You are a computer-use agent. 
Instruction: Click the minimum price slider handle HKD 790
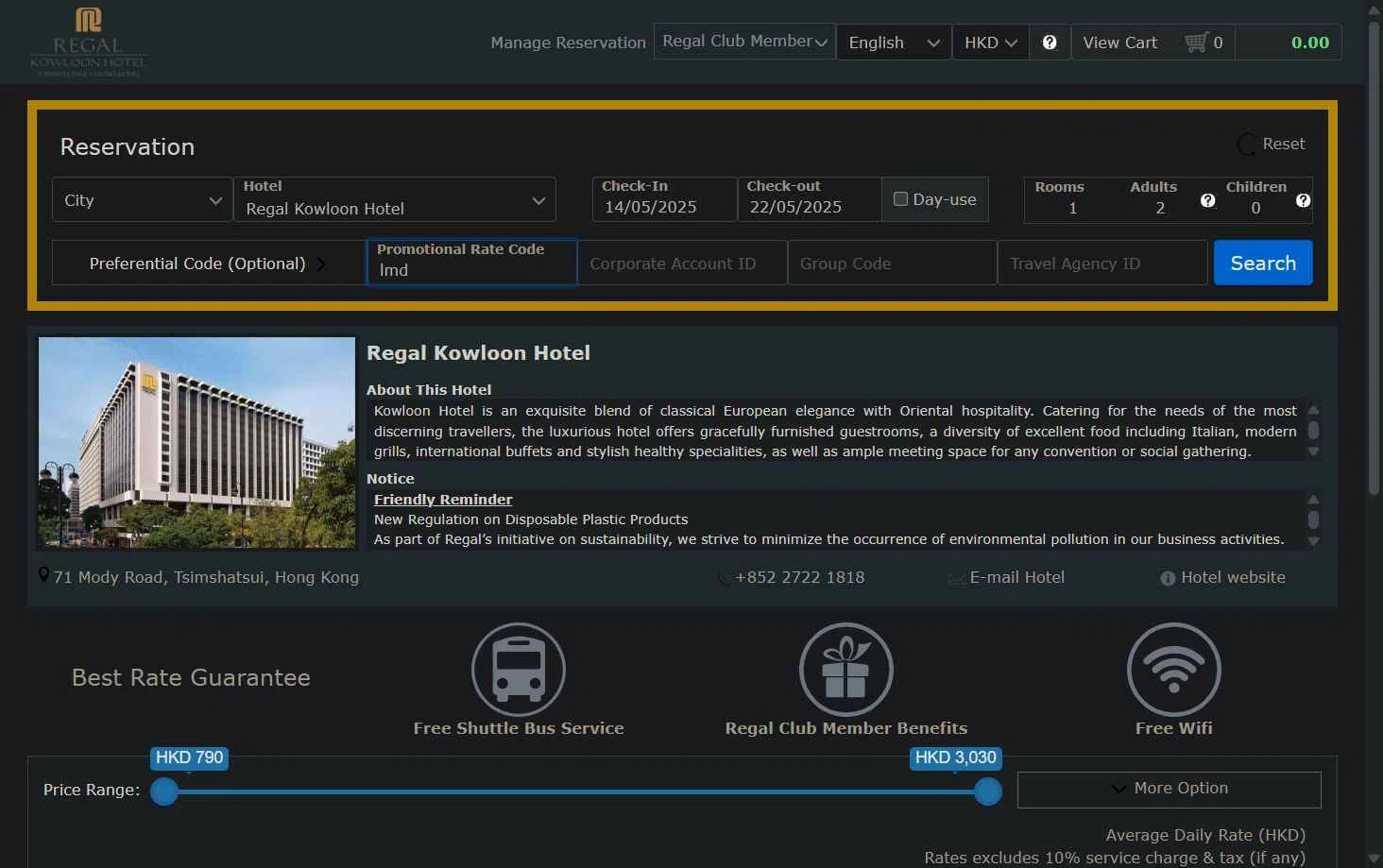[164, 791]
